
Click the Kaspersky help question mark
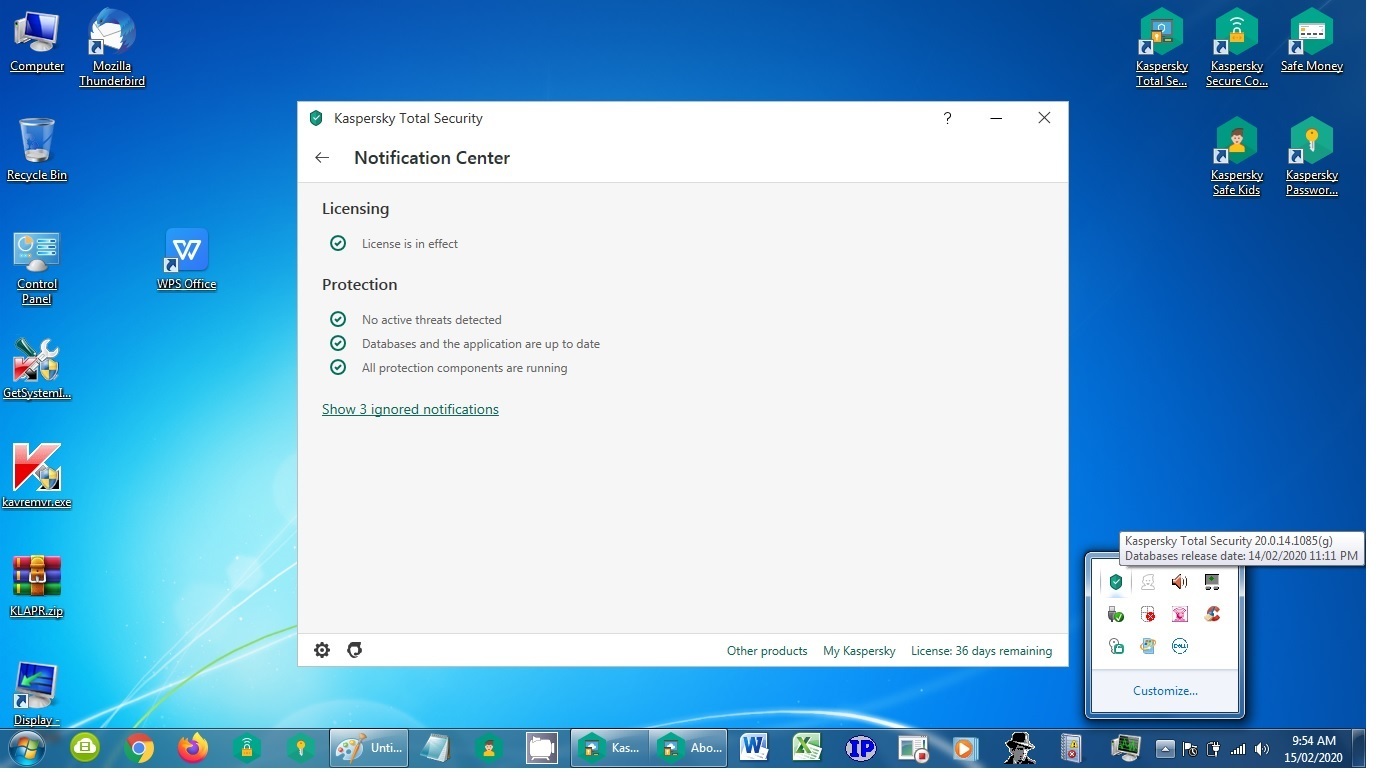(947, 118)
